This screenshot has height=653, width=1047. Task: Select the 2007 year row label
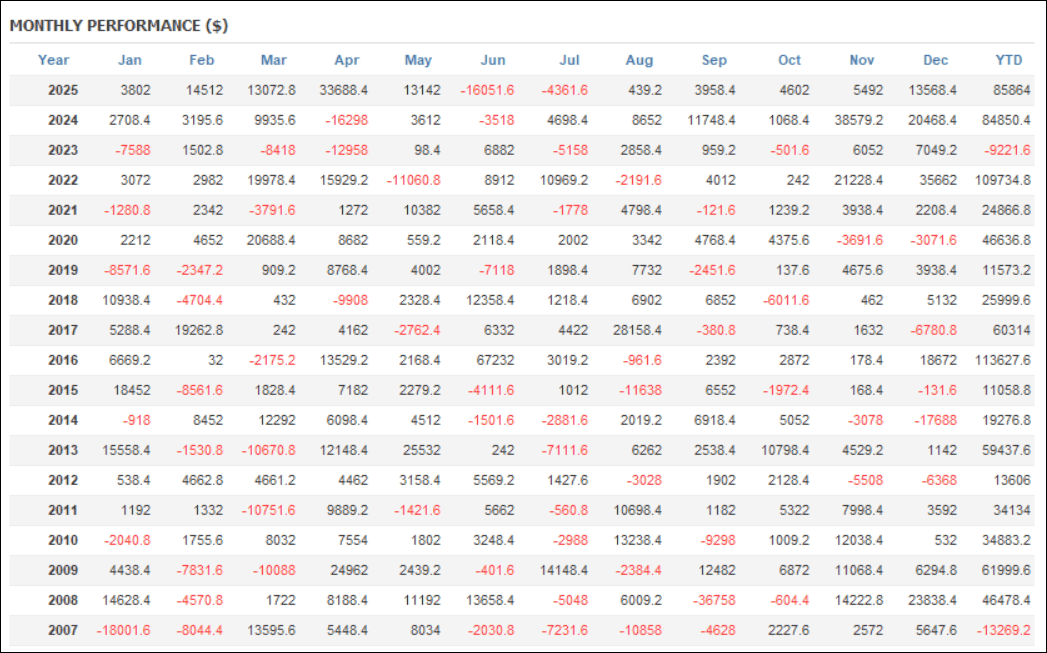pos(63,630)
